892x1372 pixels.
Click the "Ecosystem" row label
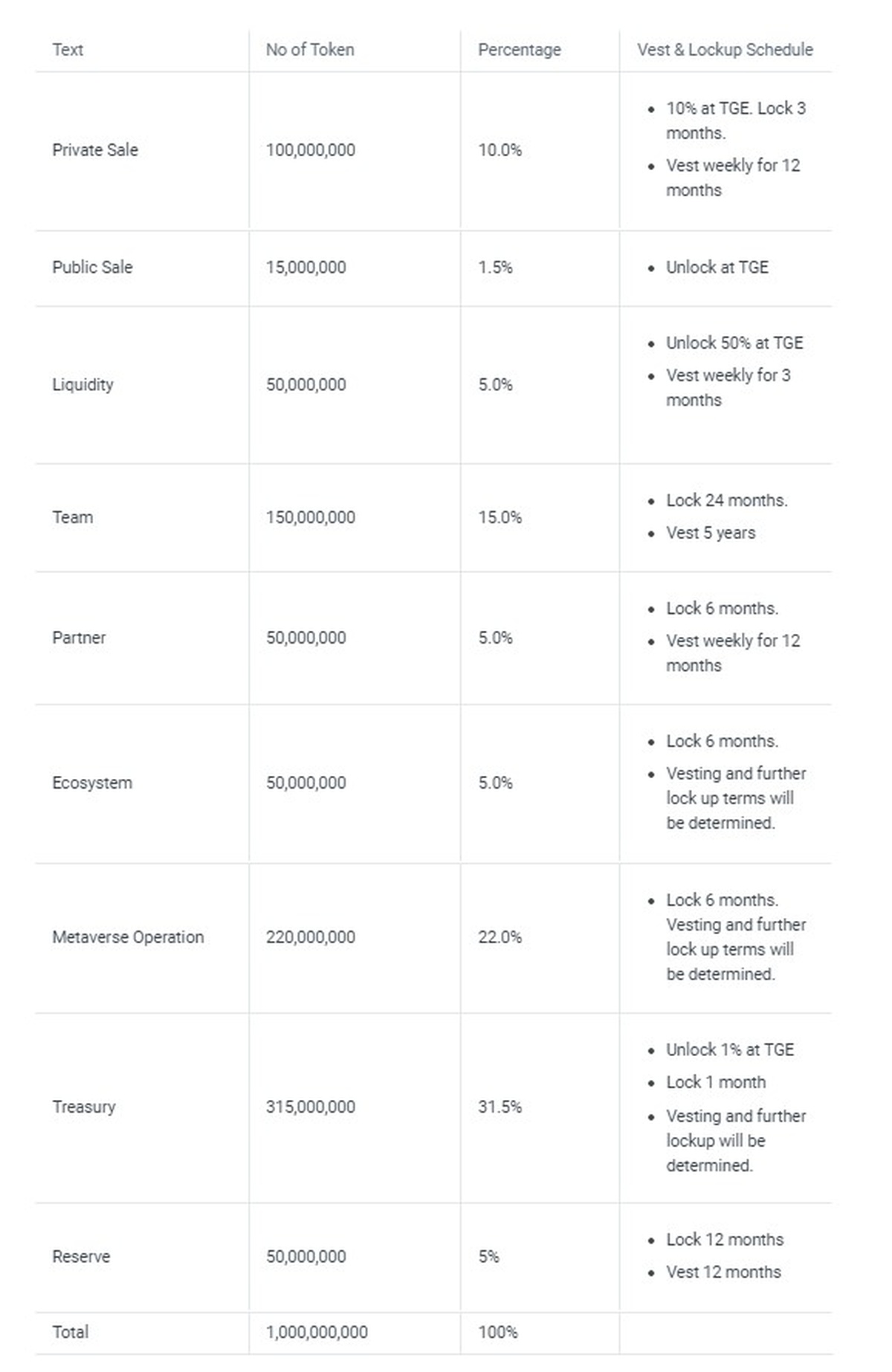[x=92, y=783]
